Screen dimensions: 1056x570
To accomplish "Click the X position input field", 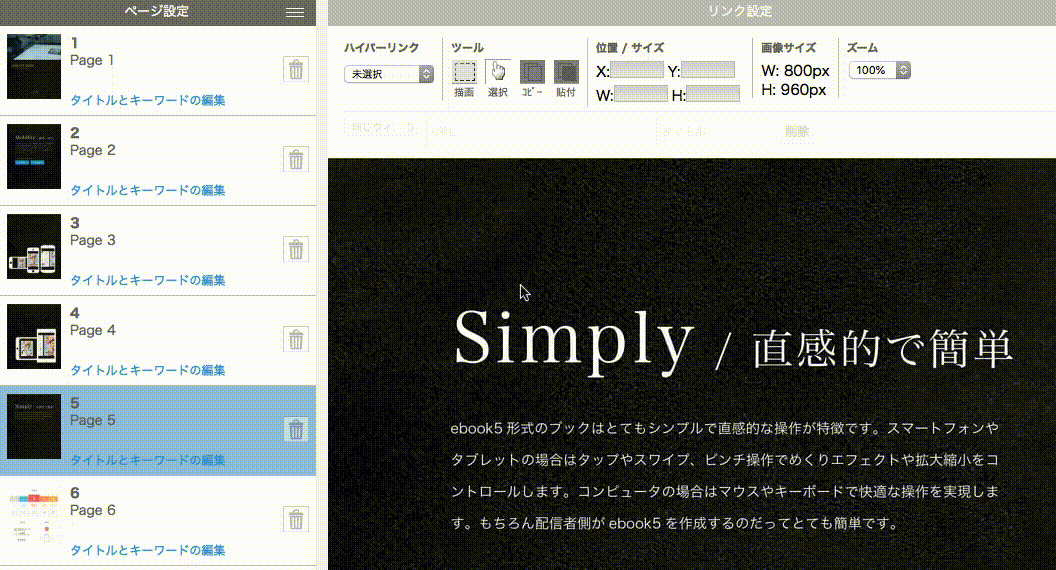I will [x=637, y=70].
